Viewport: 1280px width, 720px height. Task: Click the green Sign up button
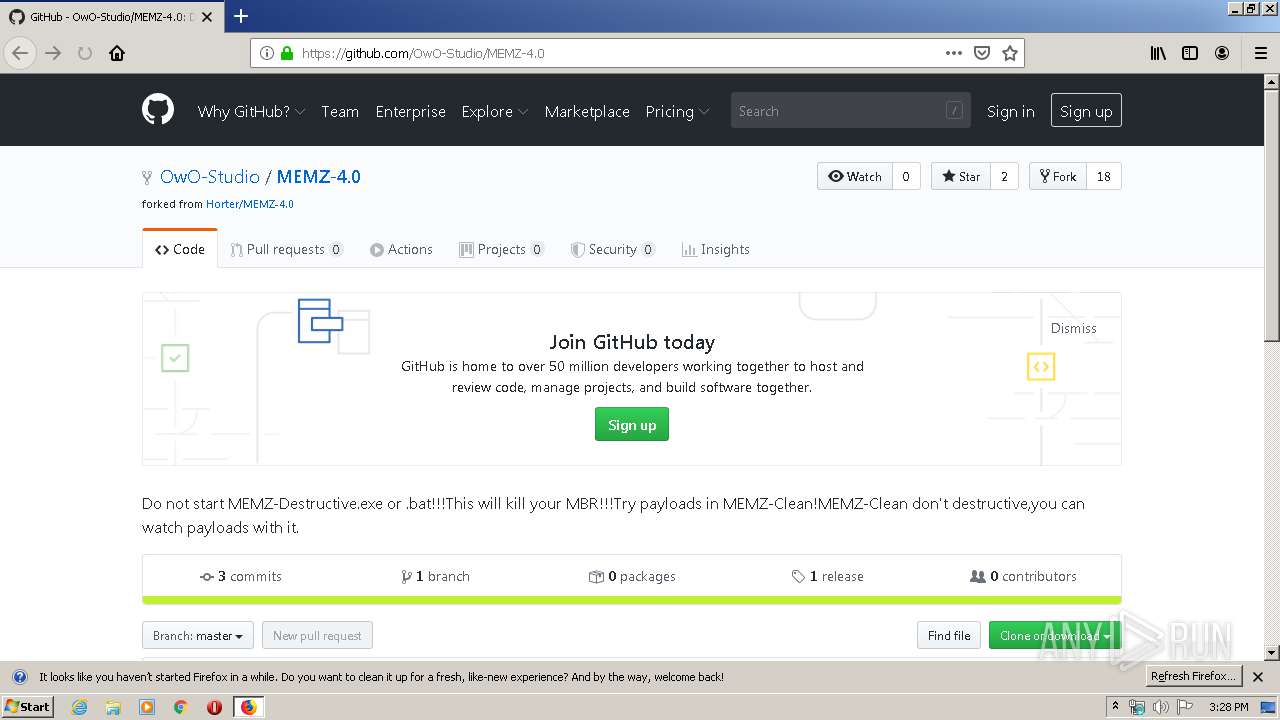632,424
